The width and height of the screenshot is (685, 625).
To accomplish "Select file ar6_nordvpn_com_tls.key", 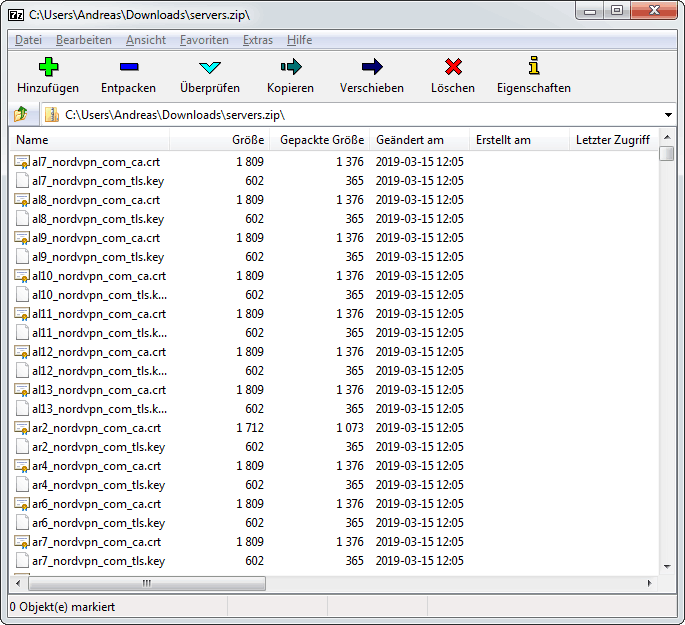I will 98,523.
